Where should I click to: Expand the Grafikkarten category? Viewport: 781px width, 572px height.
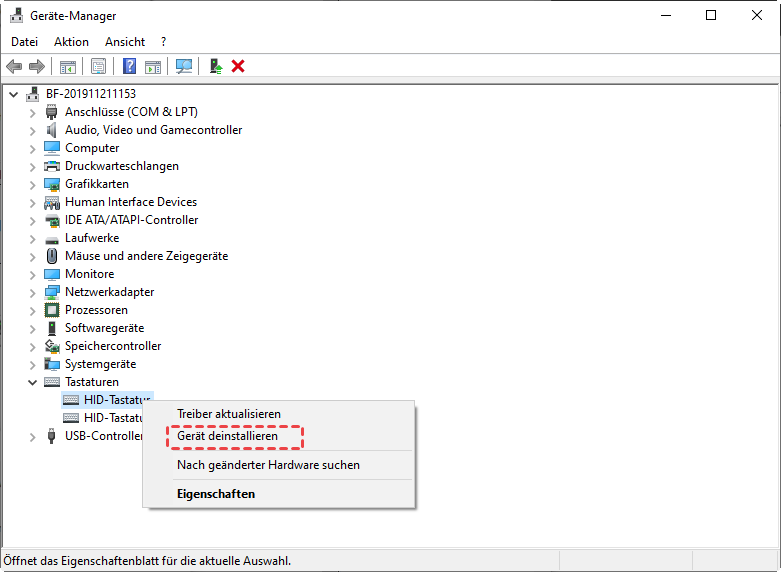tap(33, 184)
